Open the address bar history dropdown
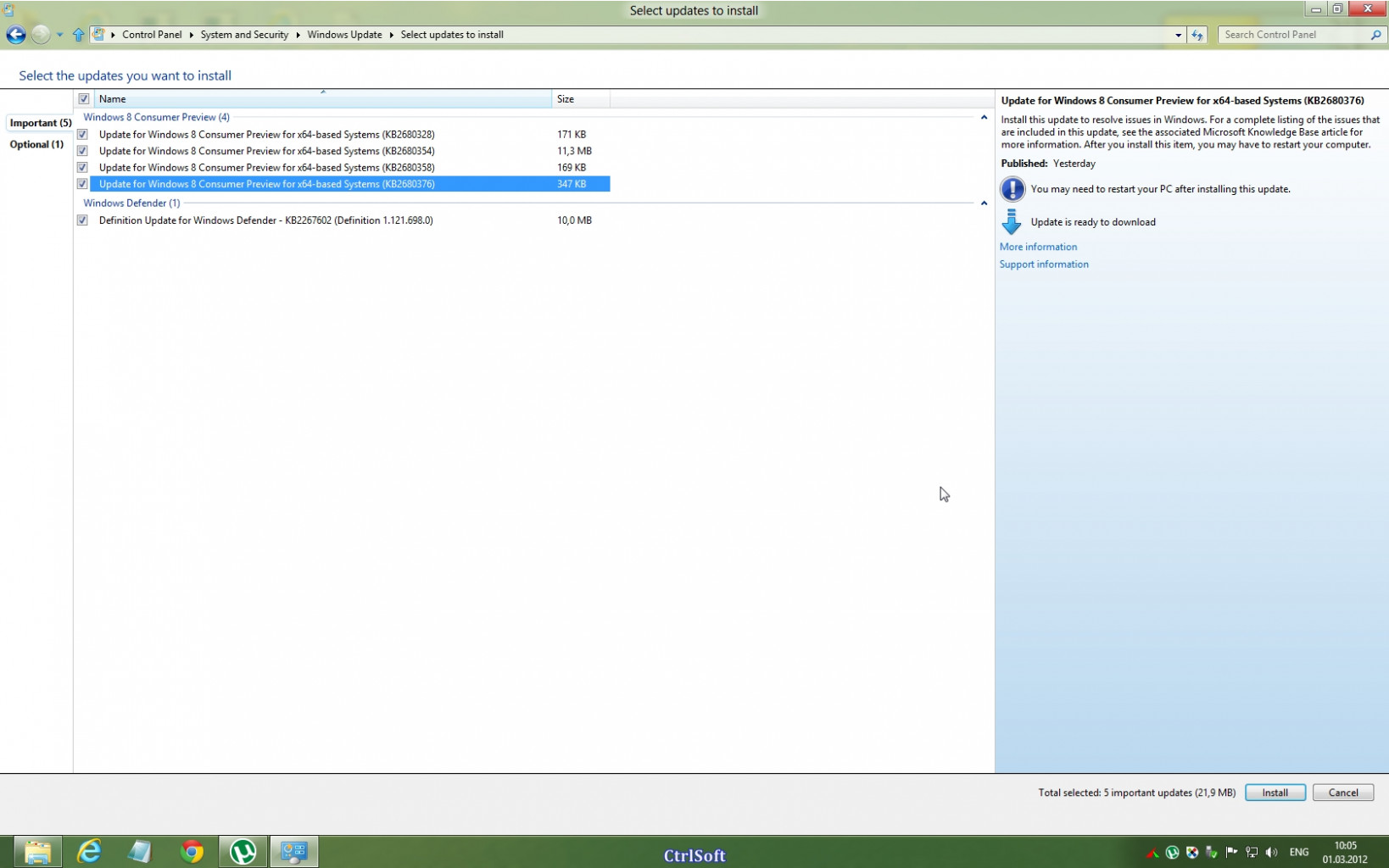Viewport: 1389px width, 868px height. [1178, 35]
